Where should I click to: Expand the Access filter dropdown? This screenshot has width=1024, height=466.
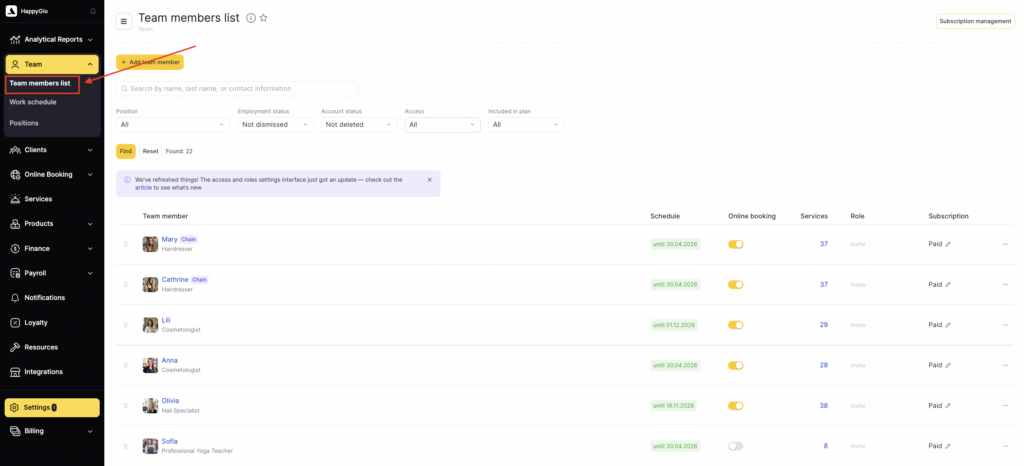click(442, 125)
